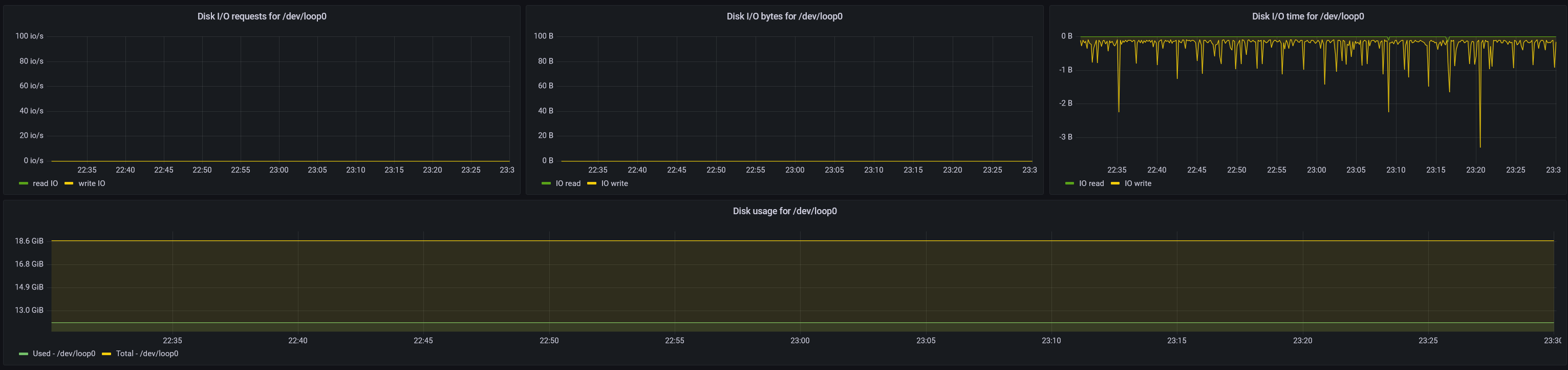The height and width of the screenshot is (370, 1568).
Task: Click the 40 io/s axis label
Action: click(31, 111)
